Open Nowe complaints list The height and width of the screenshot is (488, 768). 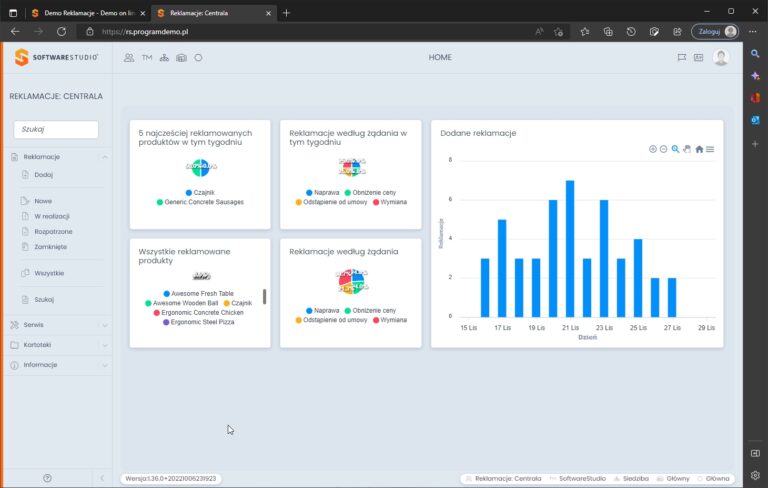[x=43, y=201]
